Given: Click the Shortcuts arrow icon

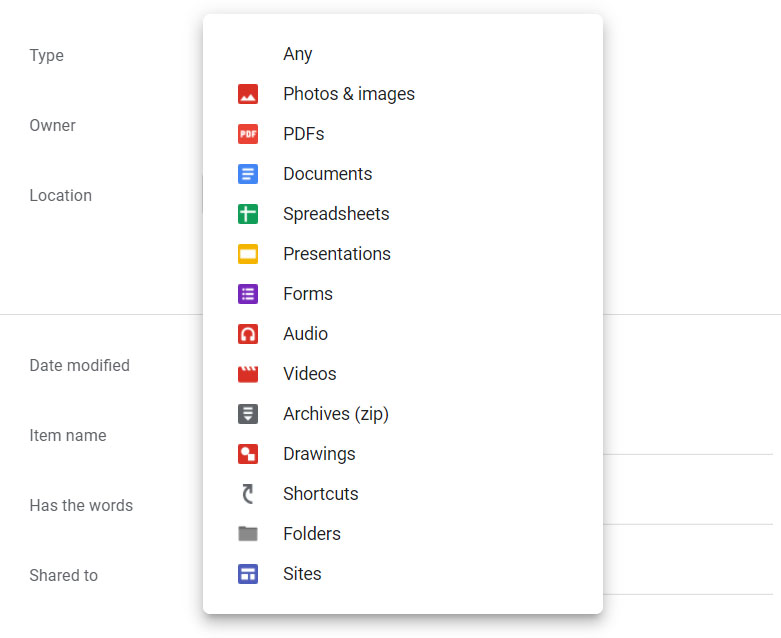Looking at the screenshot, I should tap(248, 494).
